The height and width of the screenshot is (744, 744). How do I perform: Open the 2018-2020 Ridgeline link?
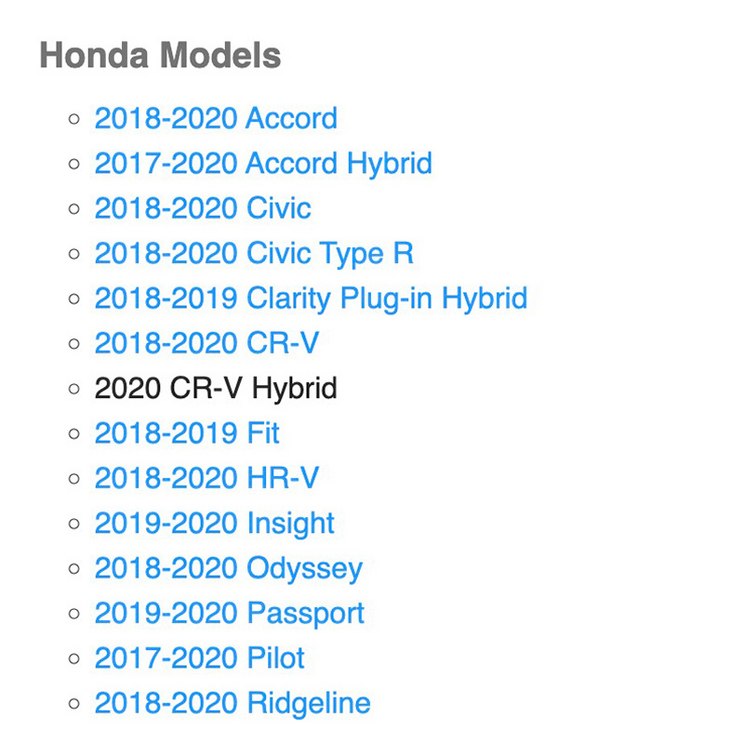(232, 703)
